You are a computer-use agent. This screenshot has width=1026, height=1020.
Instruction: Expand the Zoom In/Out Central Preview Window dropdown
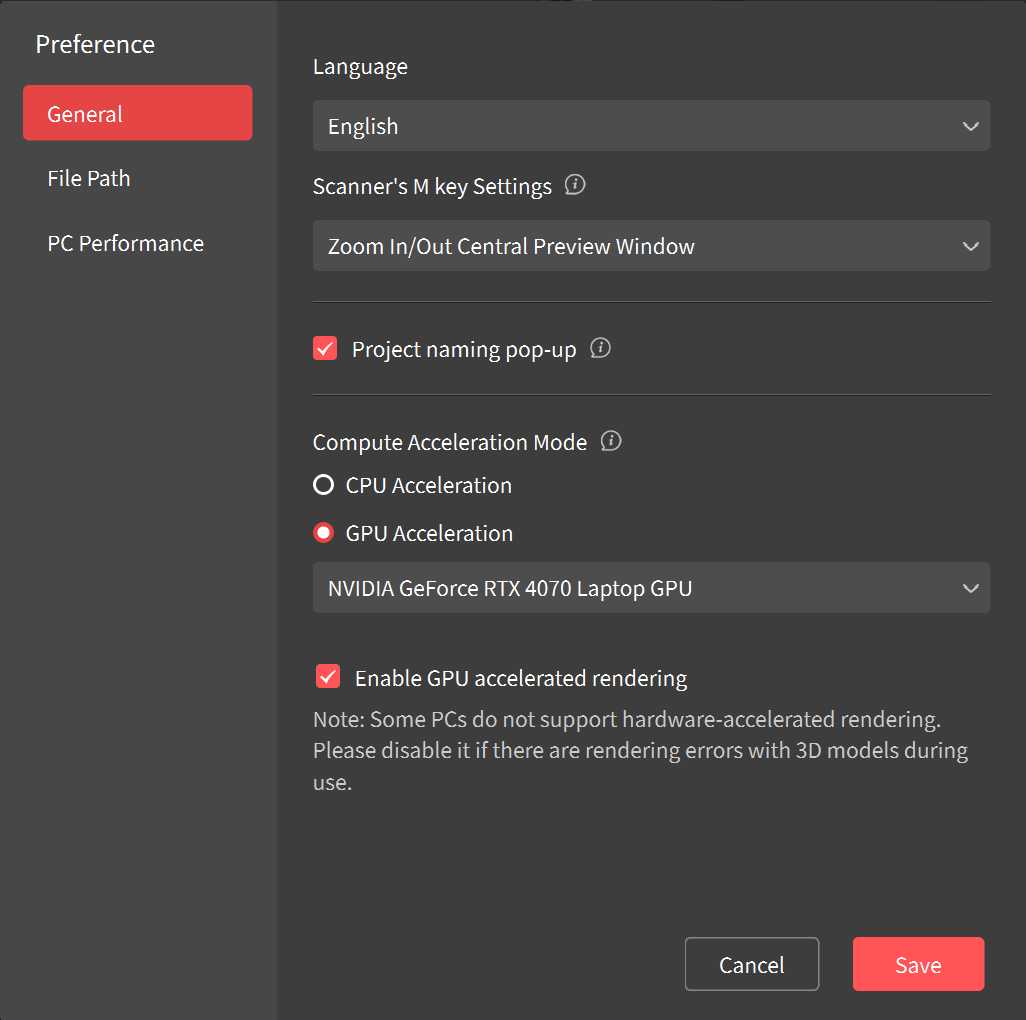(x=650, y=246)
